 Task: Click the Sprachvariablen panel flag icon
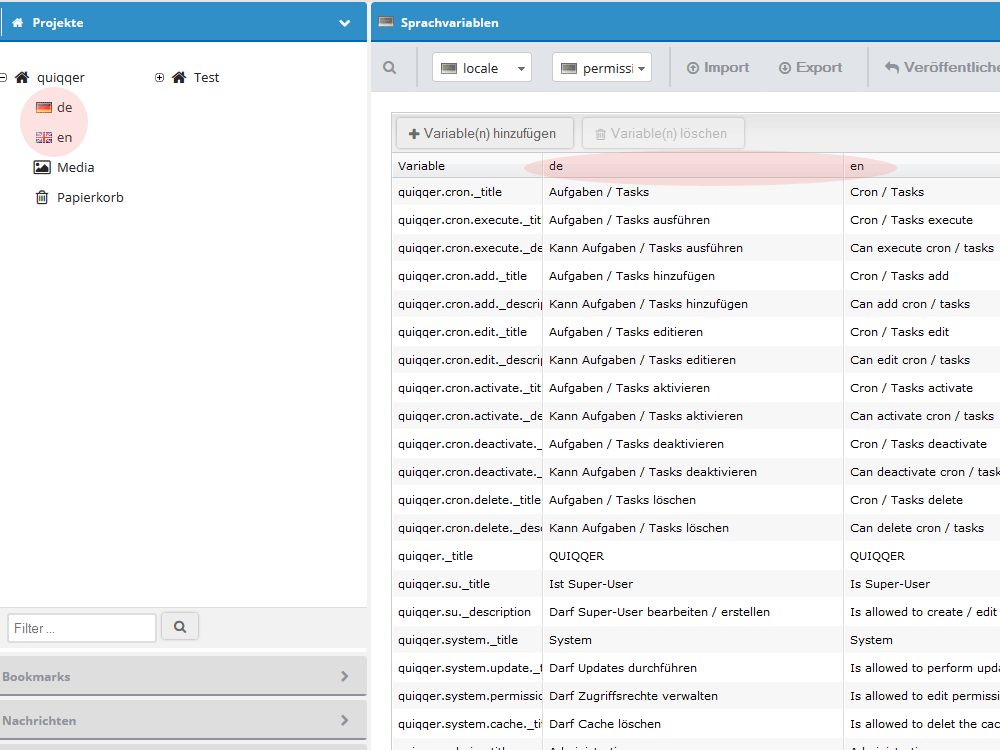click(386, 22)
